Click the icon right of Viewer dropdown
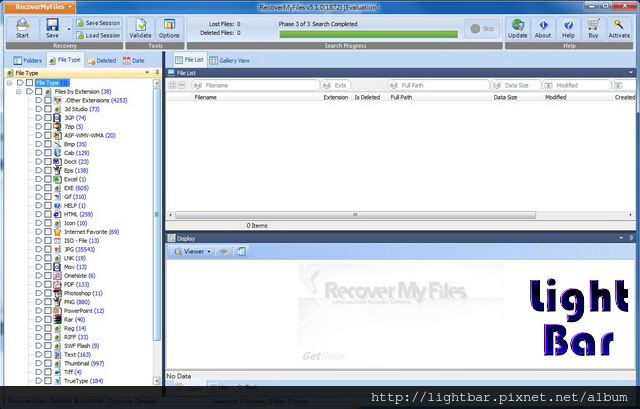 pyautogui.click(x=223, y=251)
